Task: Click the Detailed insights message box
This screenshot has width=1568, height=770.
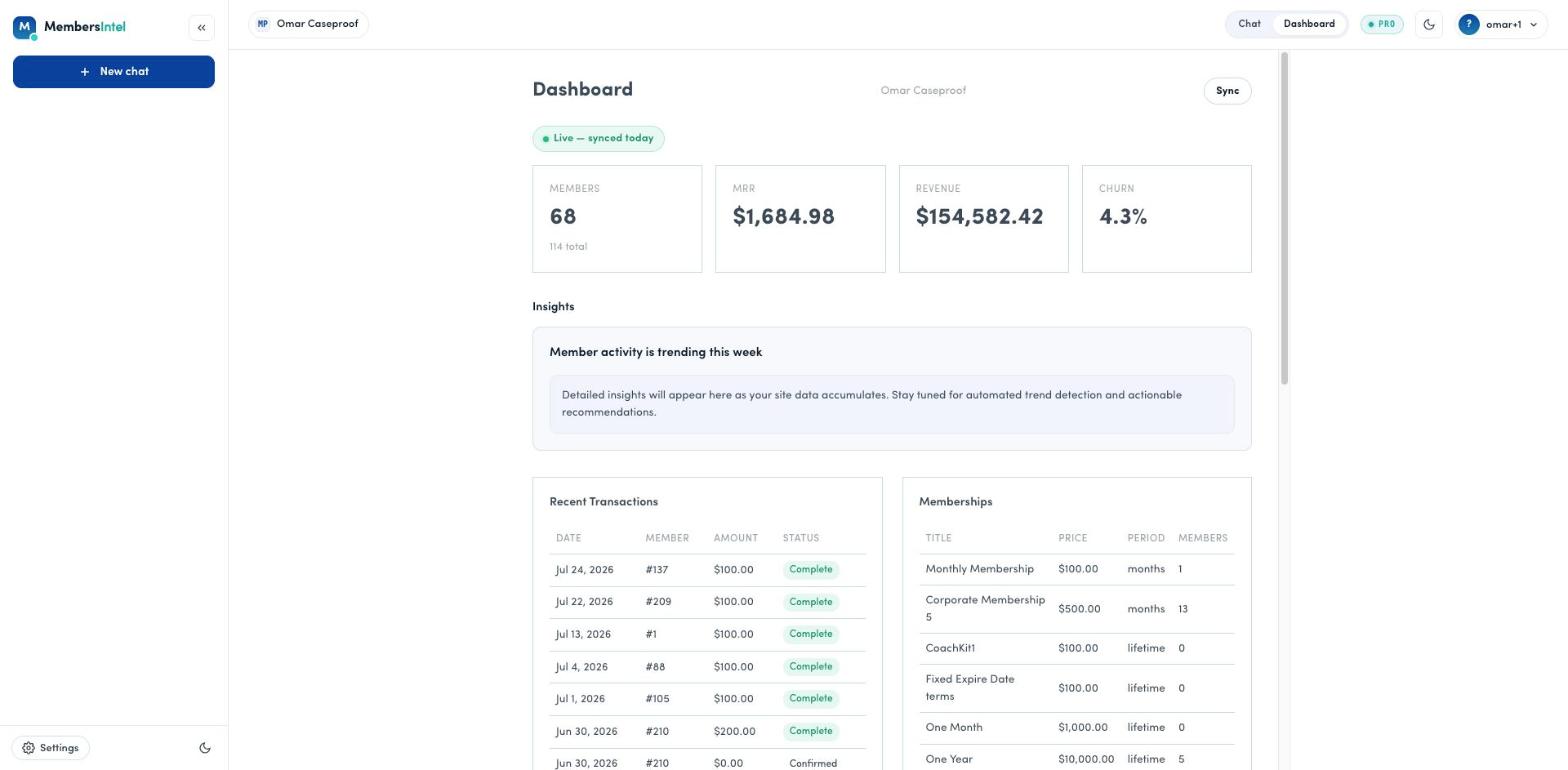Action: pyautogui.click(x=892, y=405)
